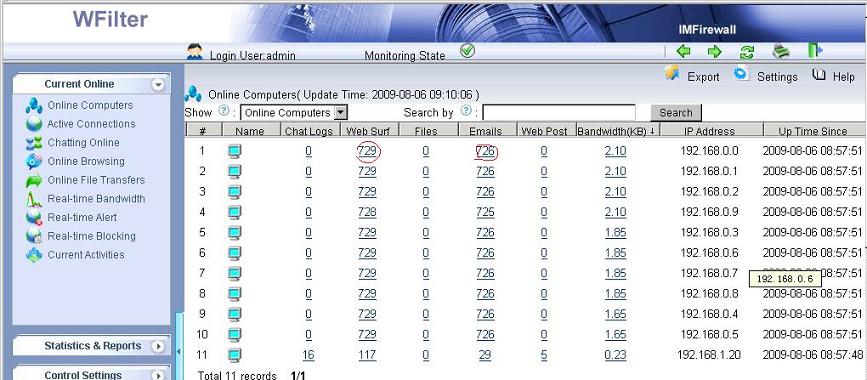Viewport: 867px width, 380px height.
Task: Click IP address 192.168.0.9
Action: pos(709,212)
